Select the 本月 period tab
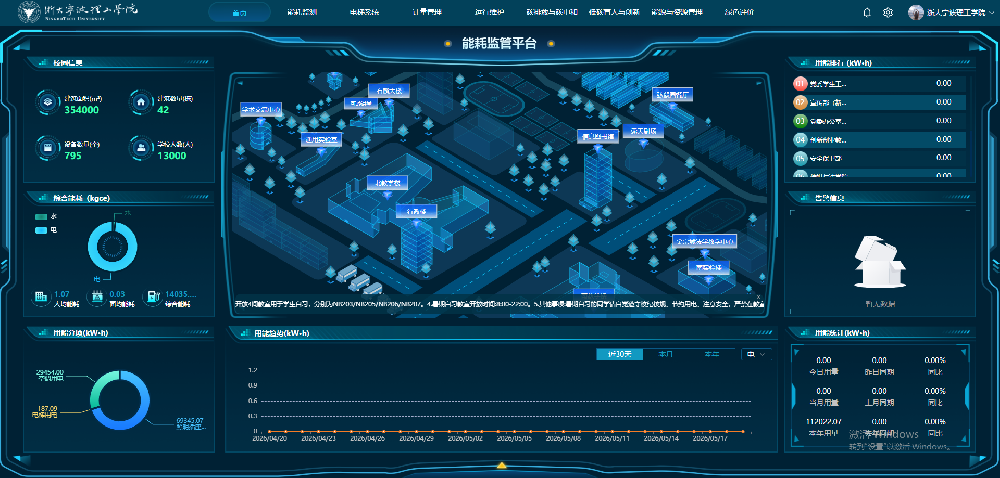 tap(666, 354)
